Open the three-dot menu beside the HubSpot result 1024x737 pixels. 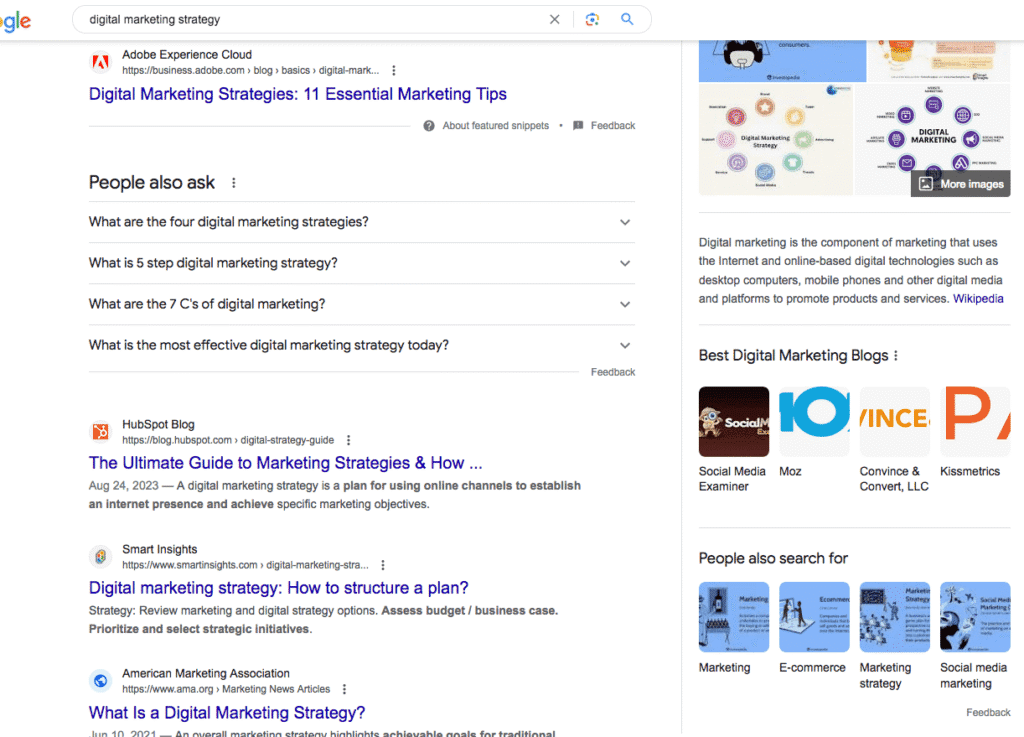tap(348, 440)
